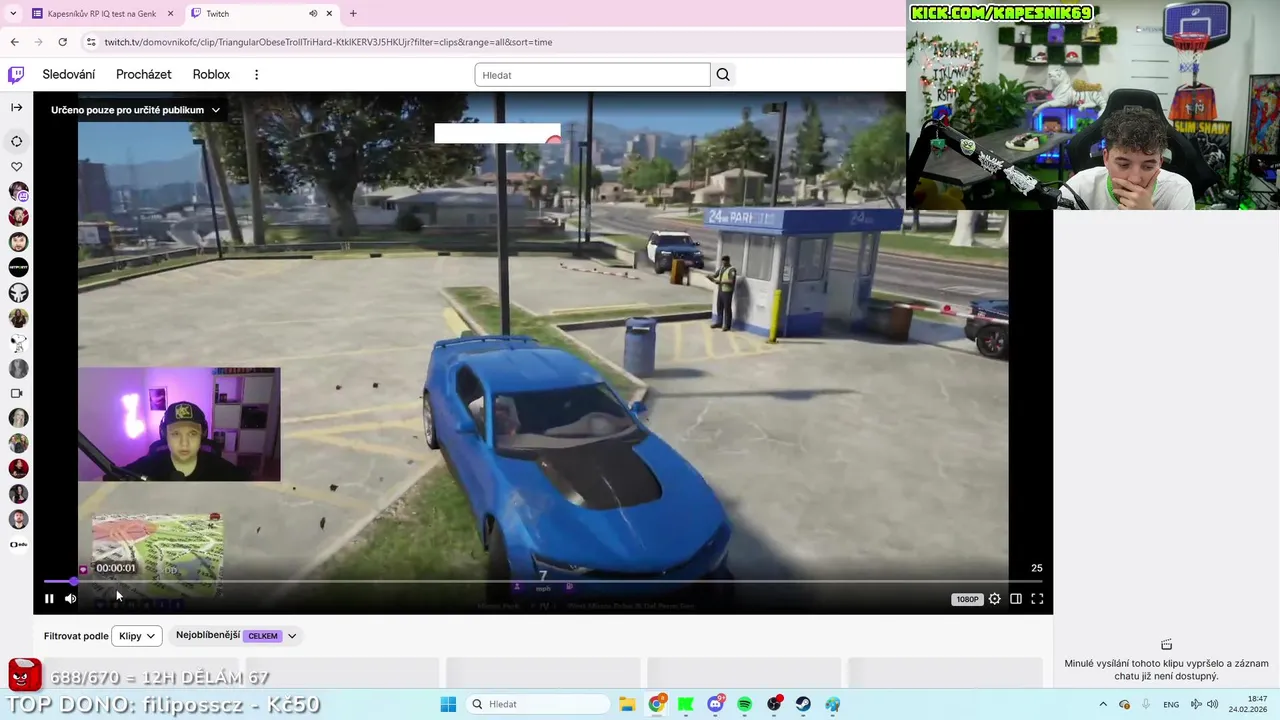1280x720 pixels.
Task: Open the Stories circle icon in sidebar
Action: coord(16,141)
